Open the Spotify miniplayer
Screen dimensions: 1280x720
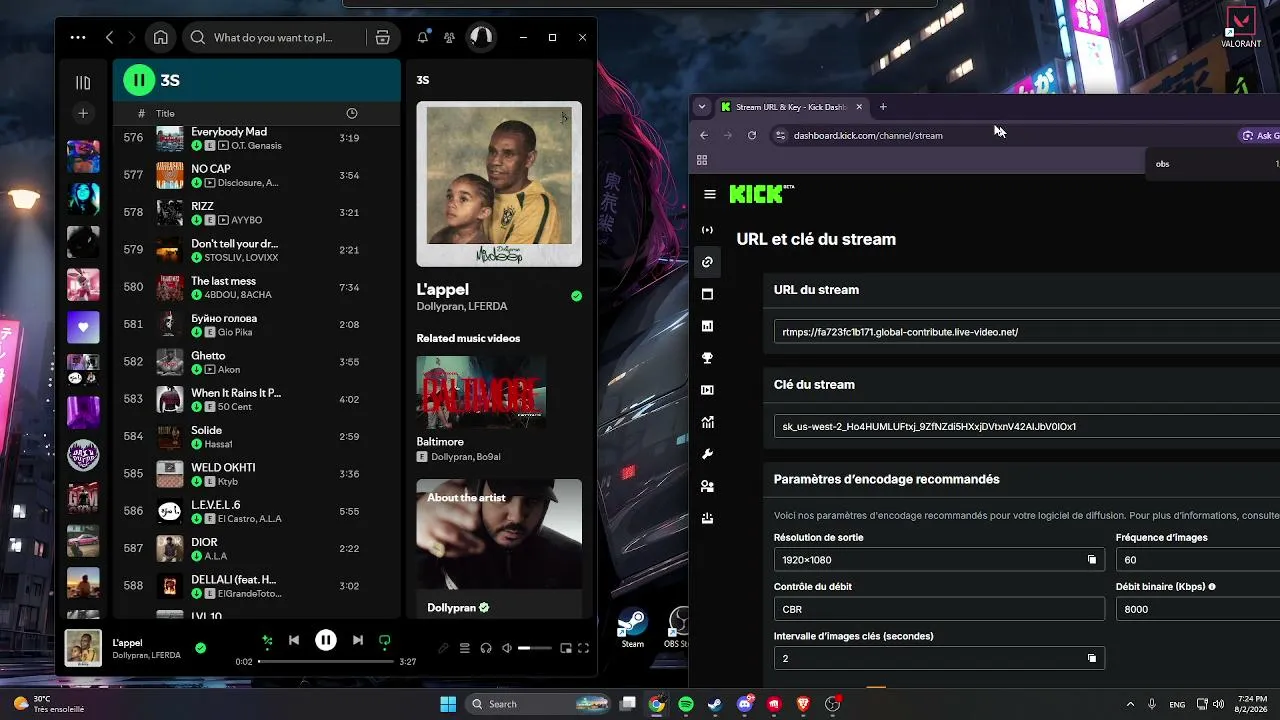[566, 648]
